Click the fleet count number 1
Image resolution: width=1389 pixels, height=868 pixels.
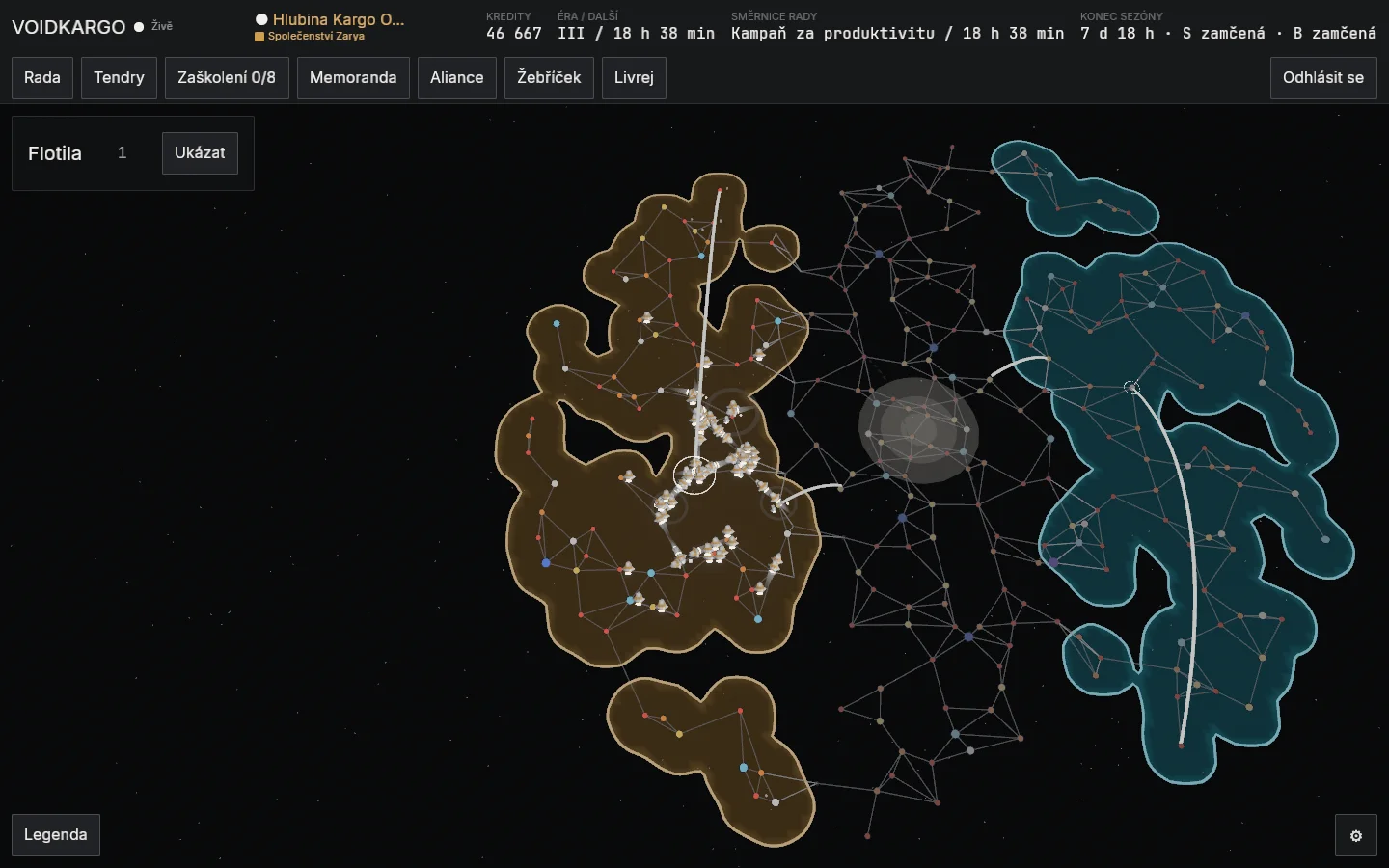pyautogui.click(x=122, y=152)
